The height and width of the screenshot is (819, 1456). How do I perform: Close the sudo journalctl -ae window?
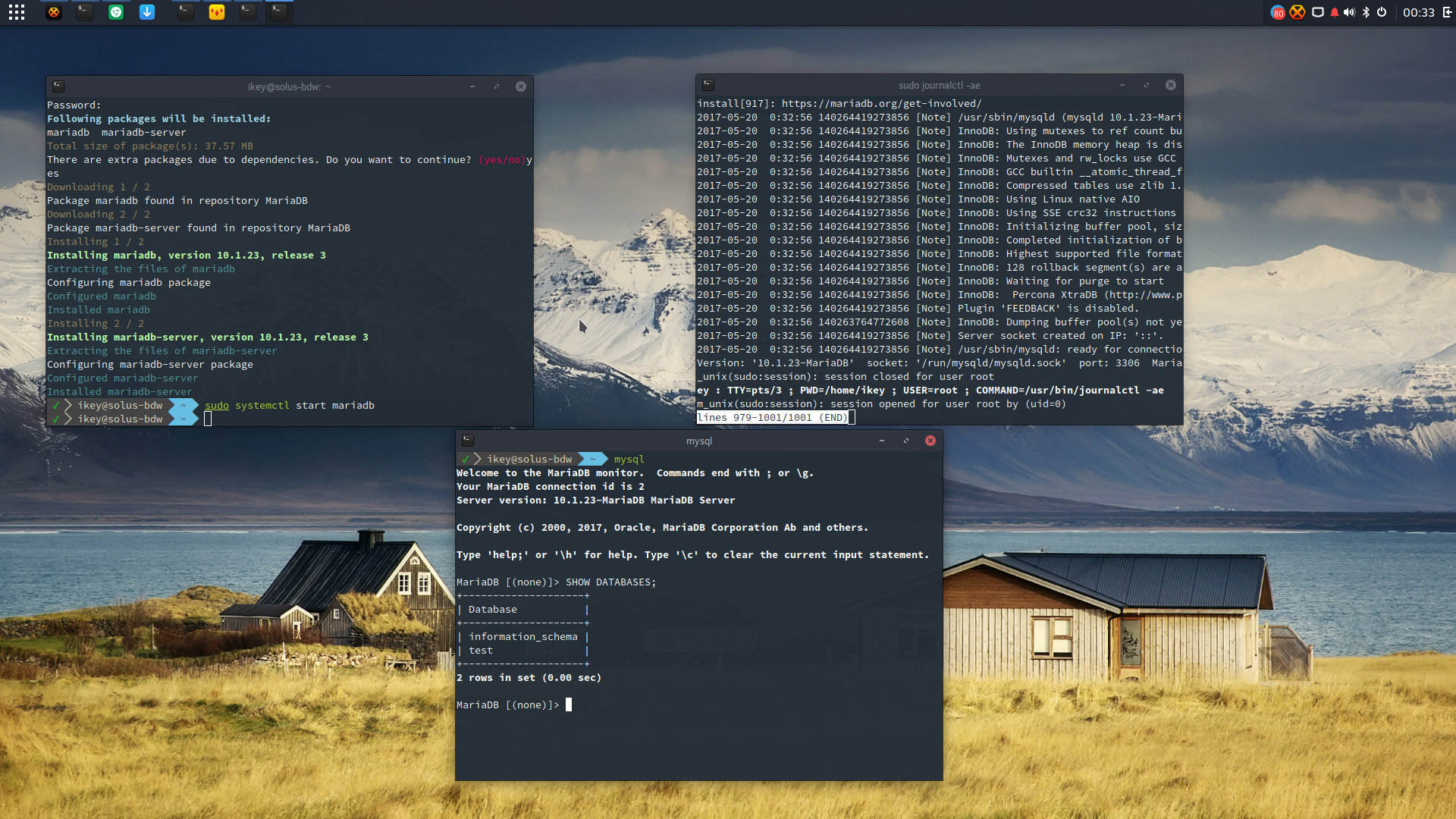(1171, 85)
